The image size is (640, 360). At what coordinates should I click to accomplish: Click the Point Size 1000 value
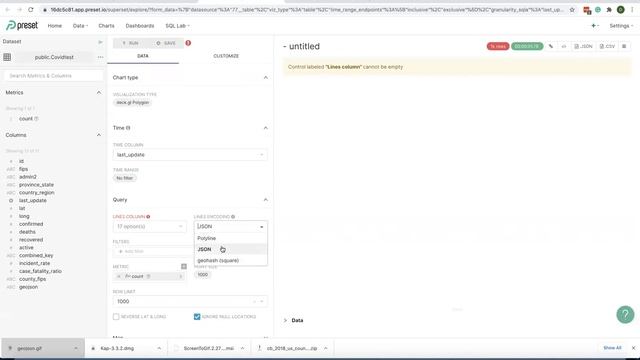(203, 275)
